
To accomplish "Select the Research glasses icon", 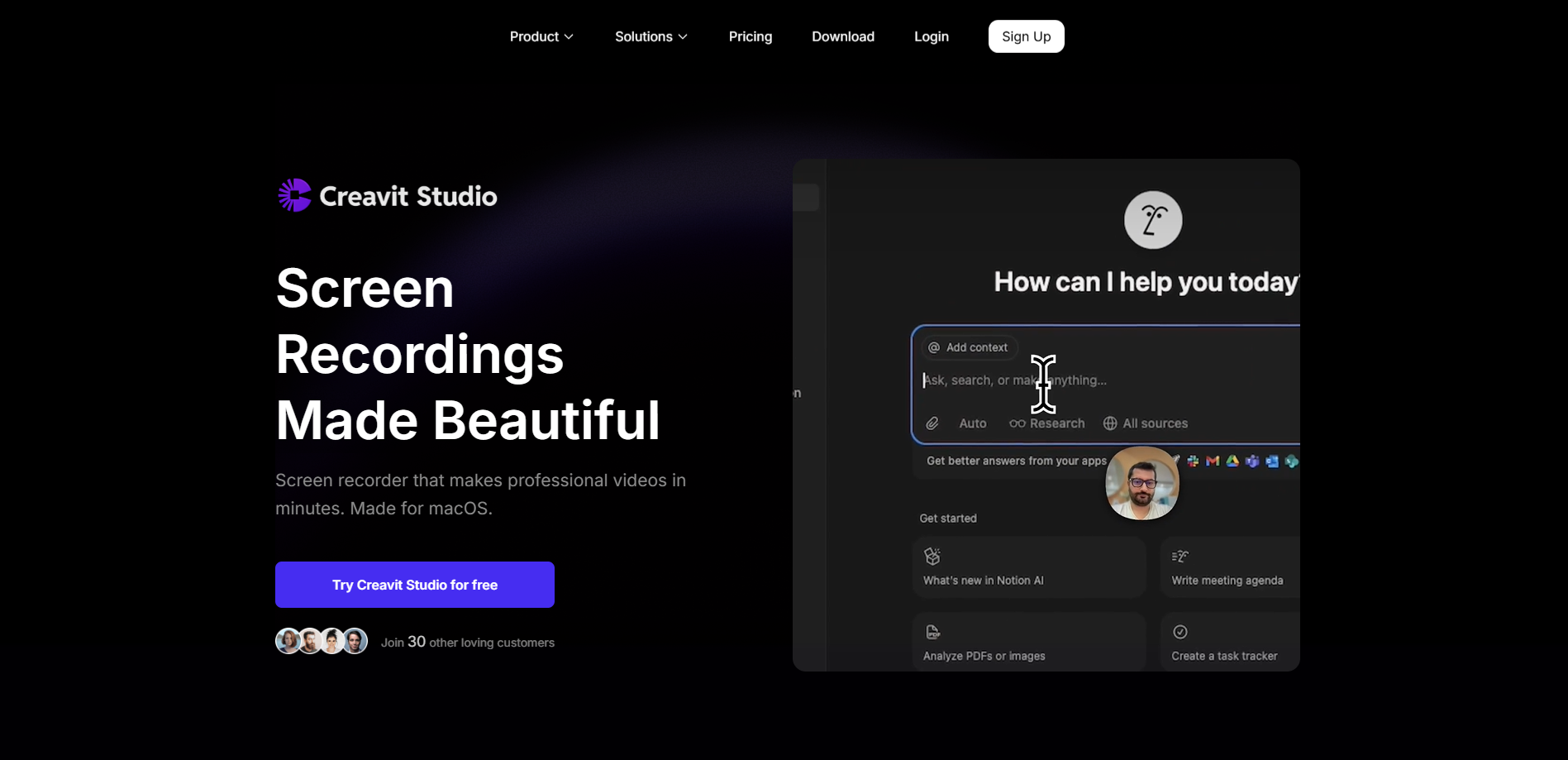I will point(1018,423).
